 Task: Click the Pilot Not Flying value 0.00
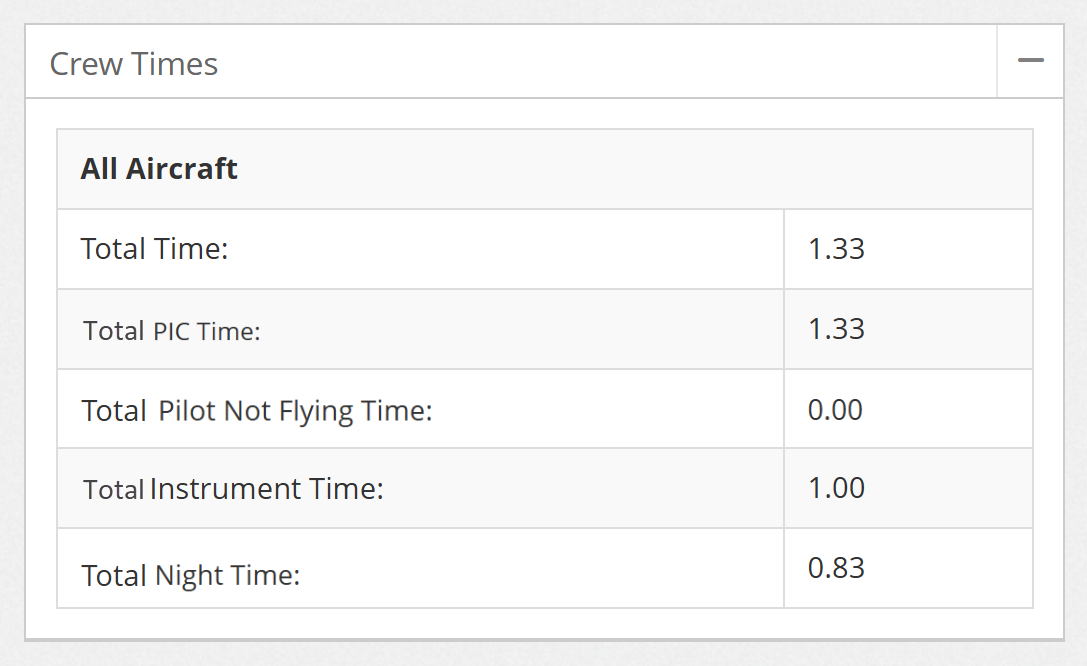point(835,410)
